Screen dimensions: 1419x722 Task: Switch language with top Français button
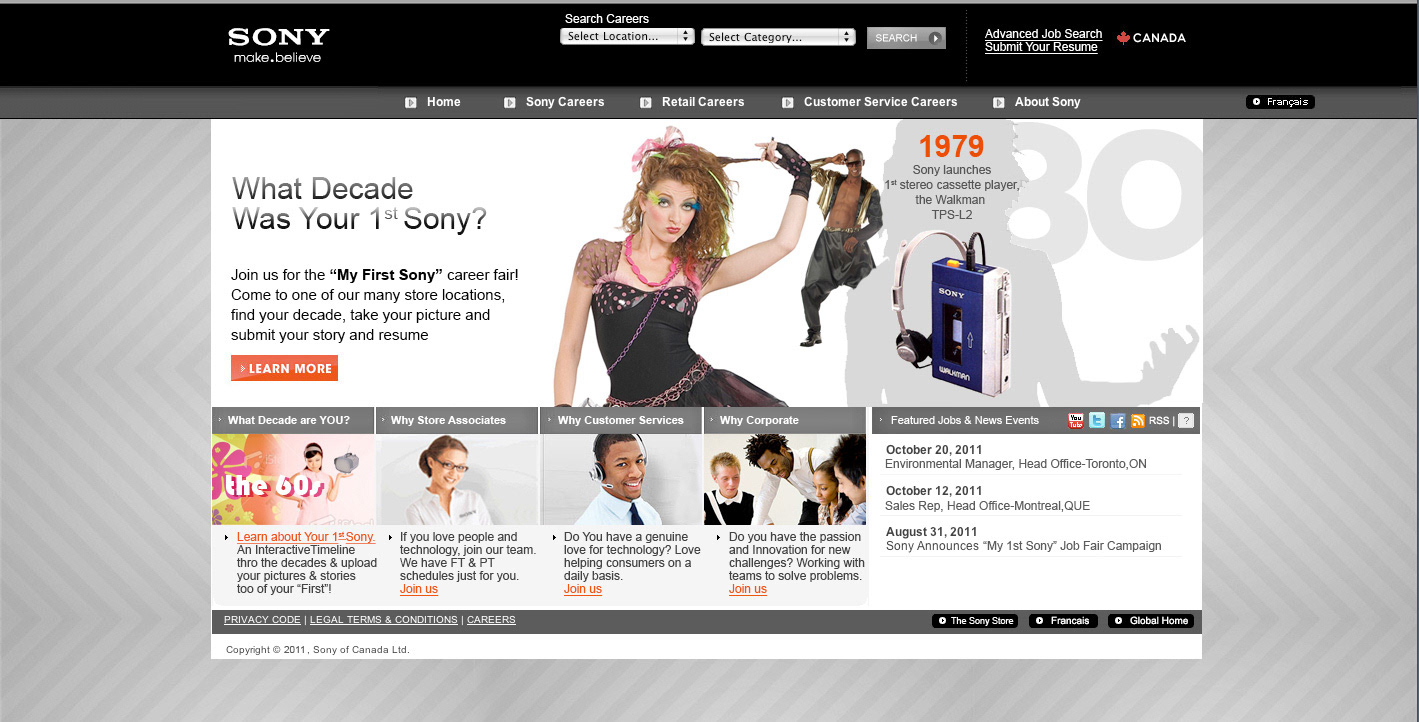pyautogui.click(x=1280, y=102)
